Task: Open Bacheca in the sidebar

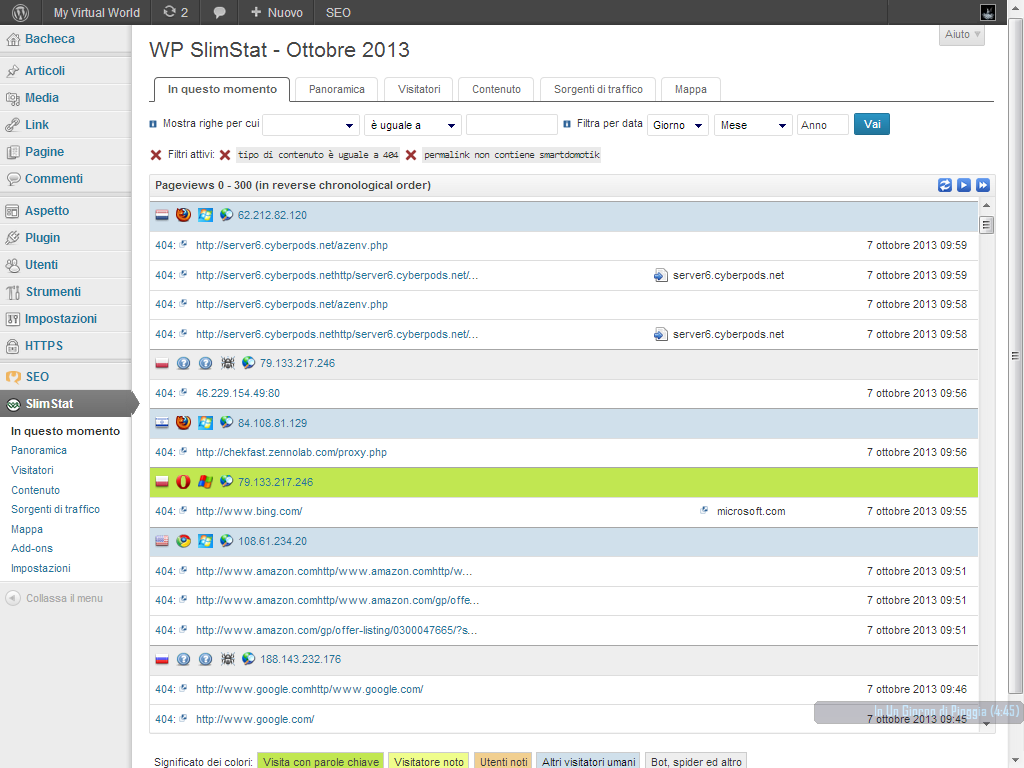Action: (50, 39)
